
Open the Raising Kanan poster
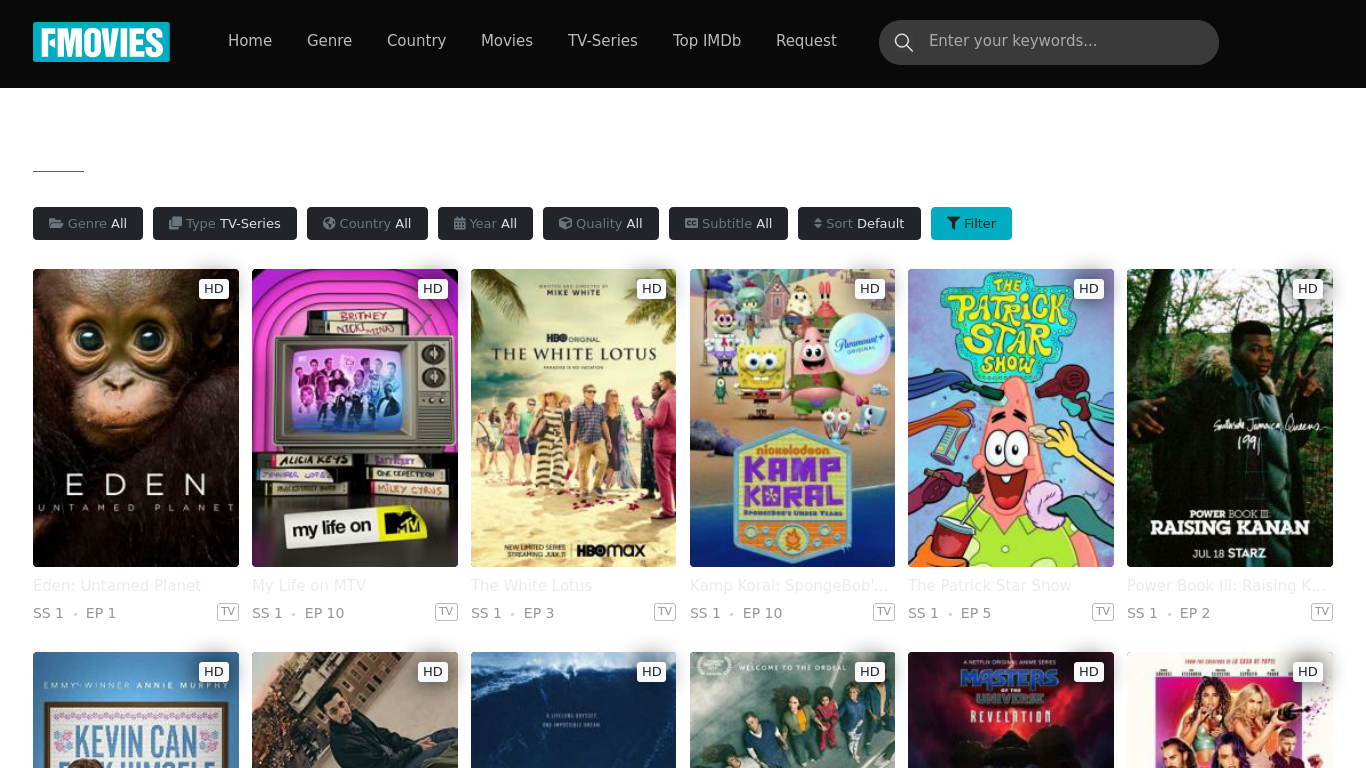[1230, 418]
